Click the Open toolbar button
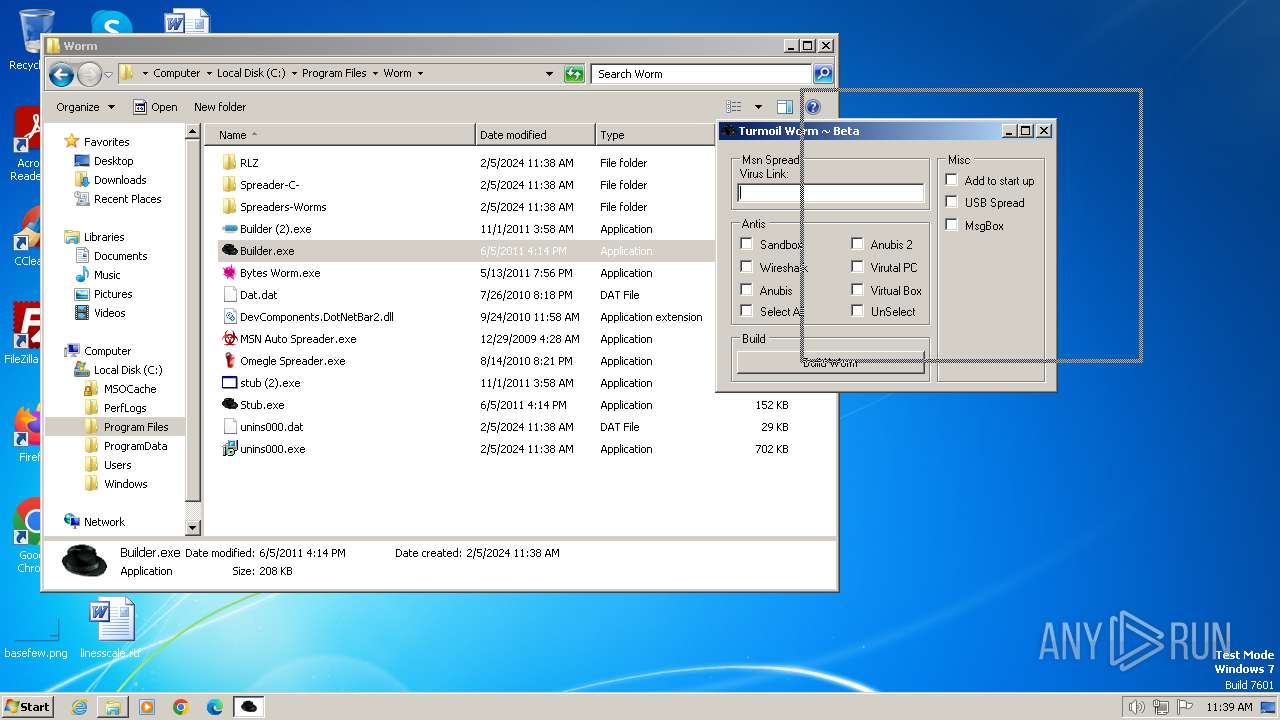 [x=155, y=107]
